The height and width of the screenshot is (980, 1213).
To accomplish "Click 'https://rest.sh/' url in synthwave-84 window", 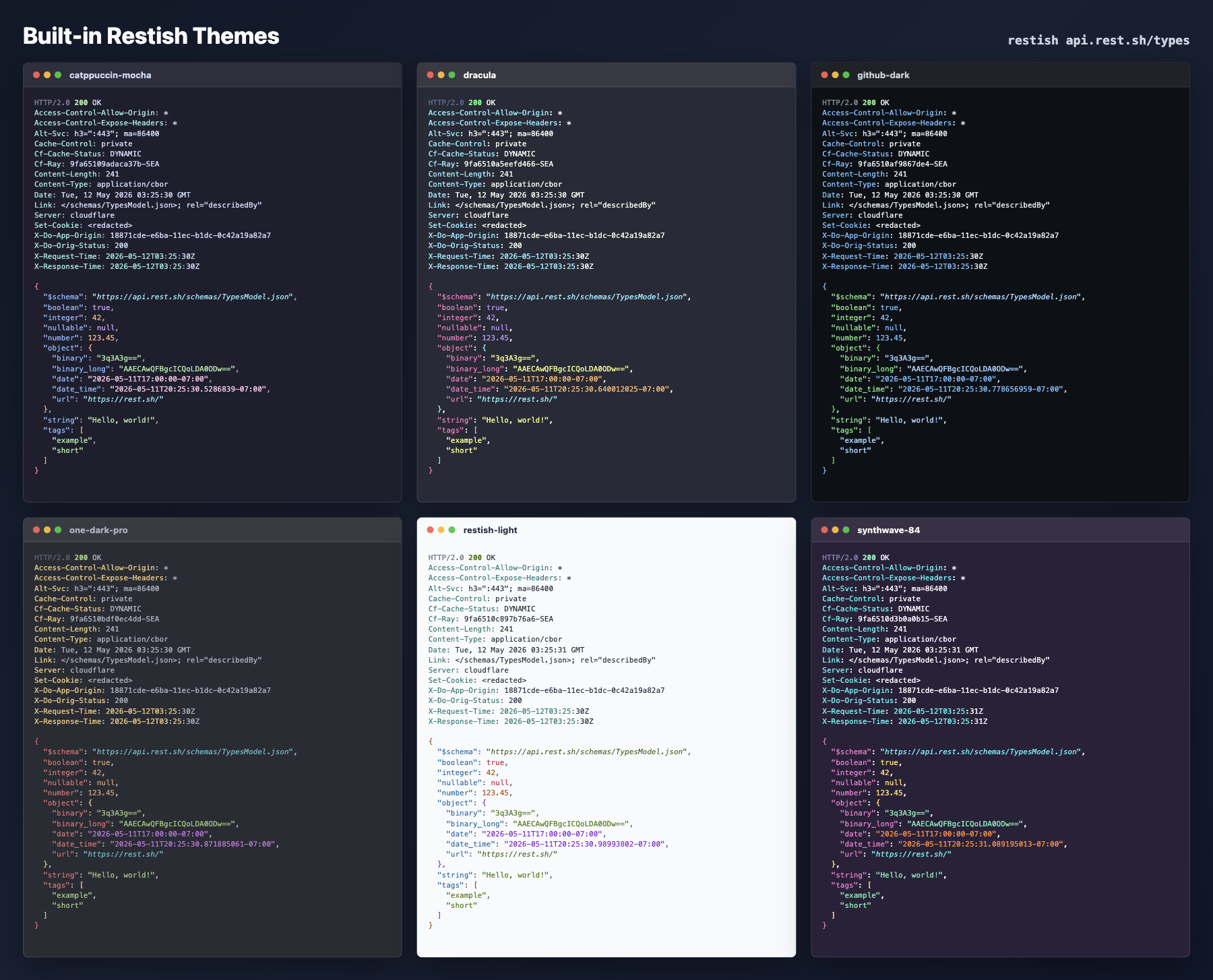I will 911,854.
